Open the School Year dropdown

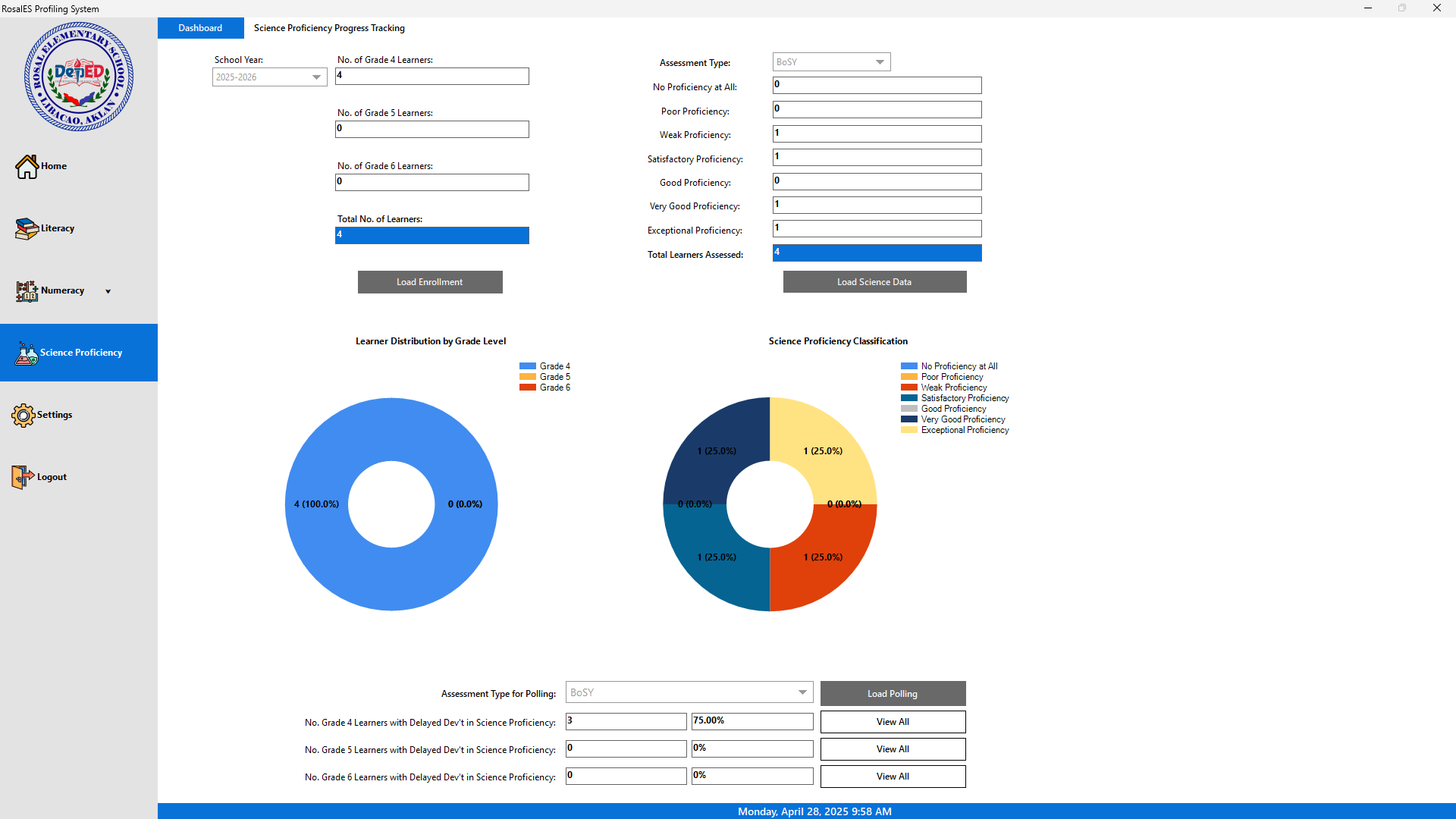[x=316, y=77]
